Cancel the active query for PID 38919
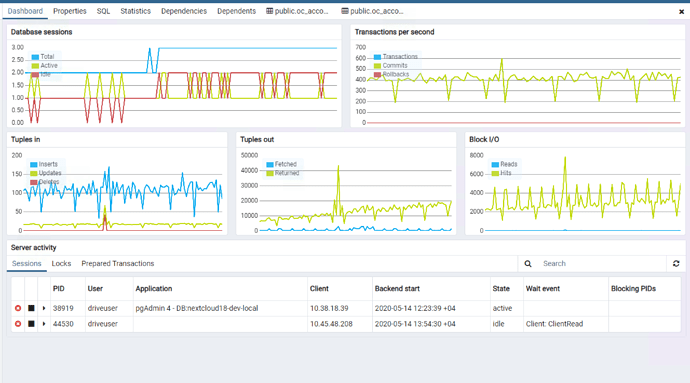Viewport: 690px width, 383px height. [x=18, y=308]
